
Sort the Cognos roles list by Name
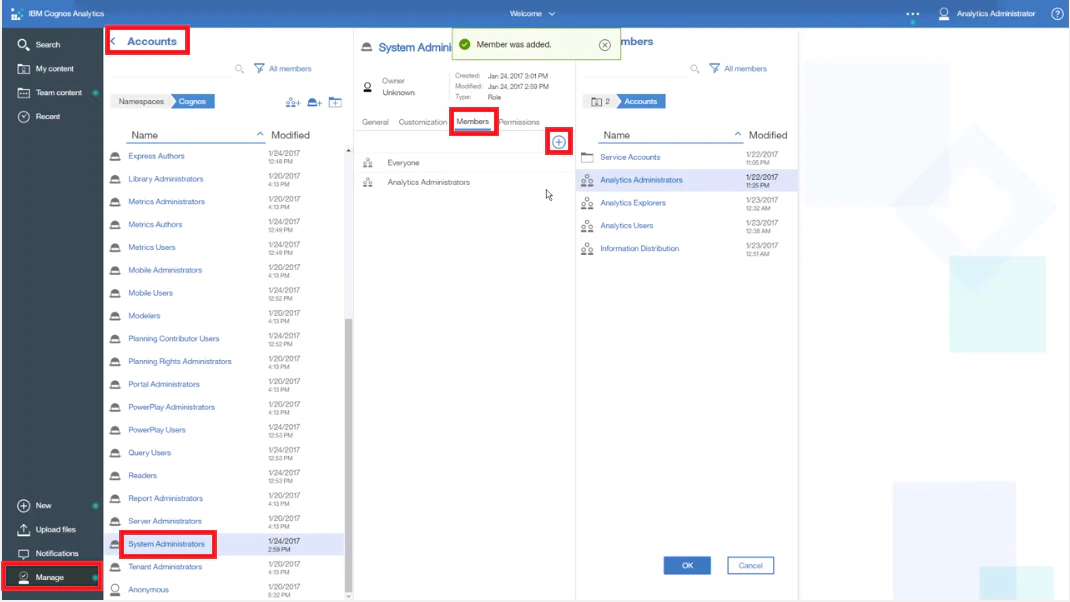195,135
